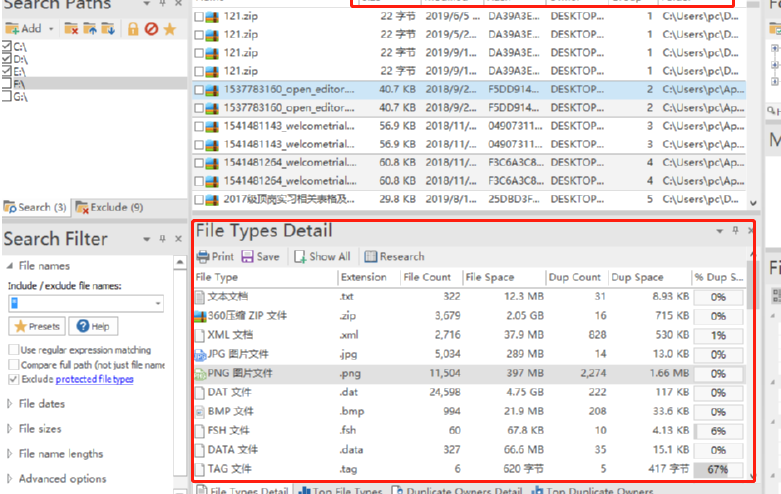Click the archive icon of the 2017级顶岗实习 file
This screenshot has height=494, width=781.
click(212, 200)
